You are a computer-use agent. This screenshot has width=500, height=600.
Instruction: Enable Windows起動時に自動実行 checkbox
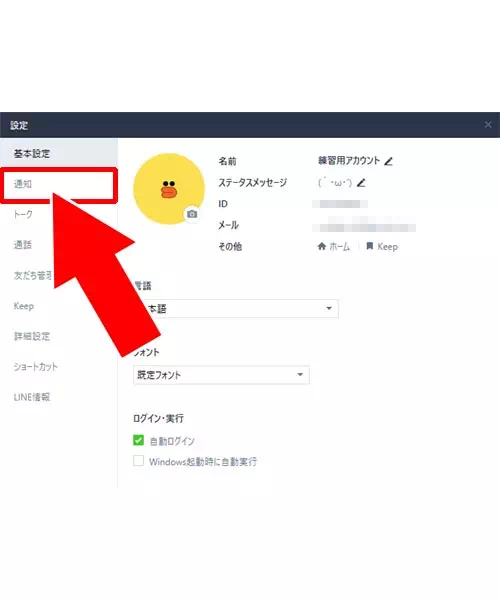click(x=138, y=461)
